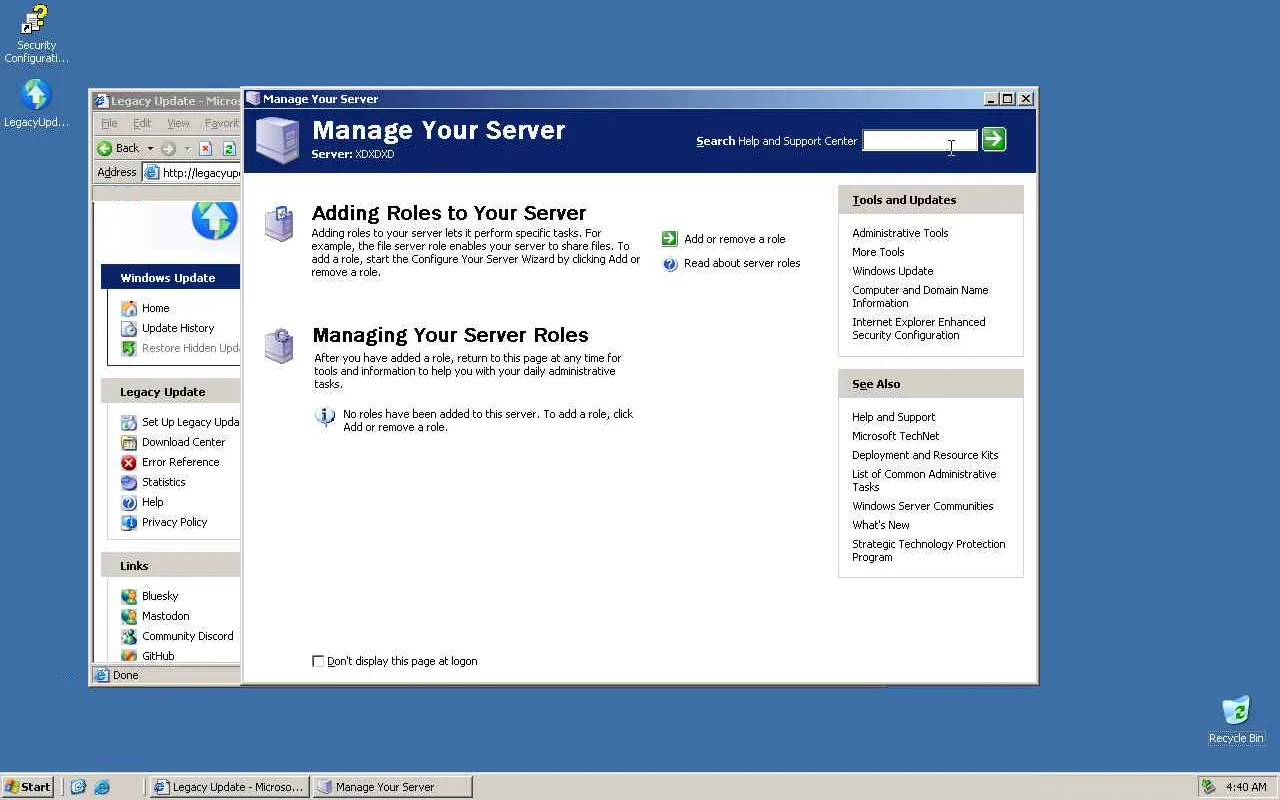This screenshot has width=1280, height=800.
Task: Click the Statistics globe icon
Action: tap(129, 482)
